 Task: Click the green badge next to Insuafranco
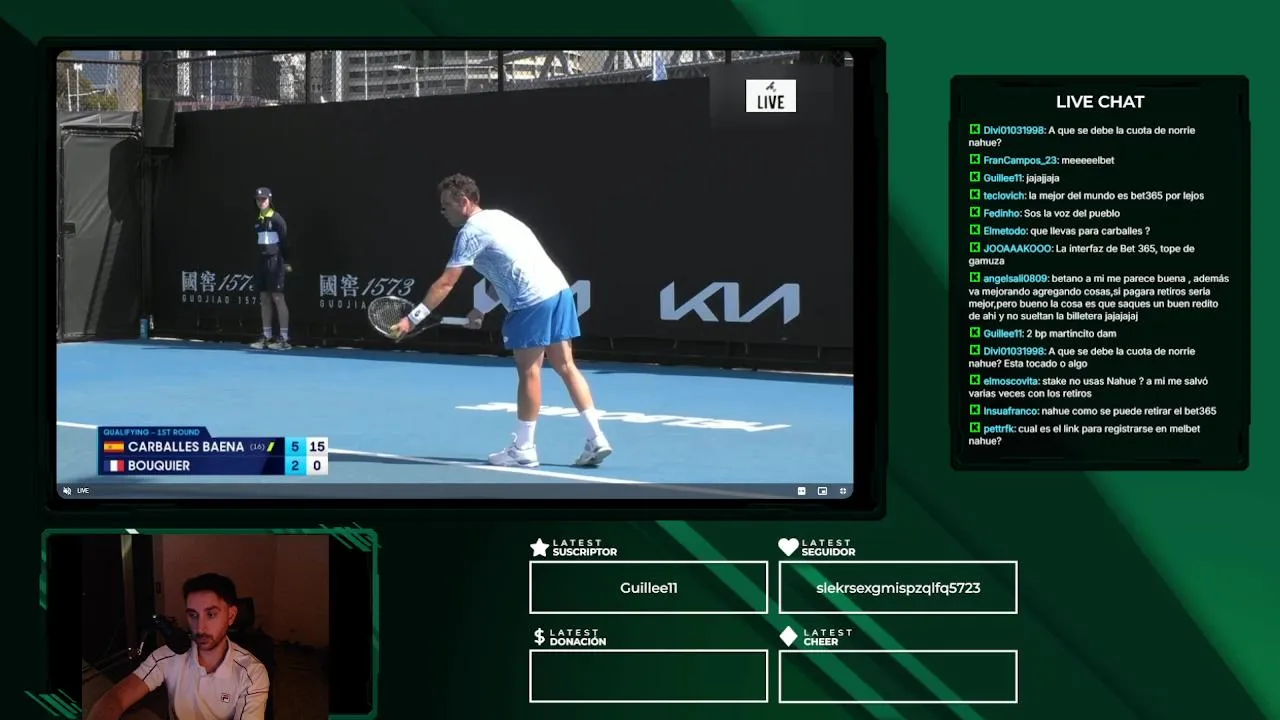(974, 410)
